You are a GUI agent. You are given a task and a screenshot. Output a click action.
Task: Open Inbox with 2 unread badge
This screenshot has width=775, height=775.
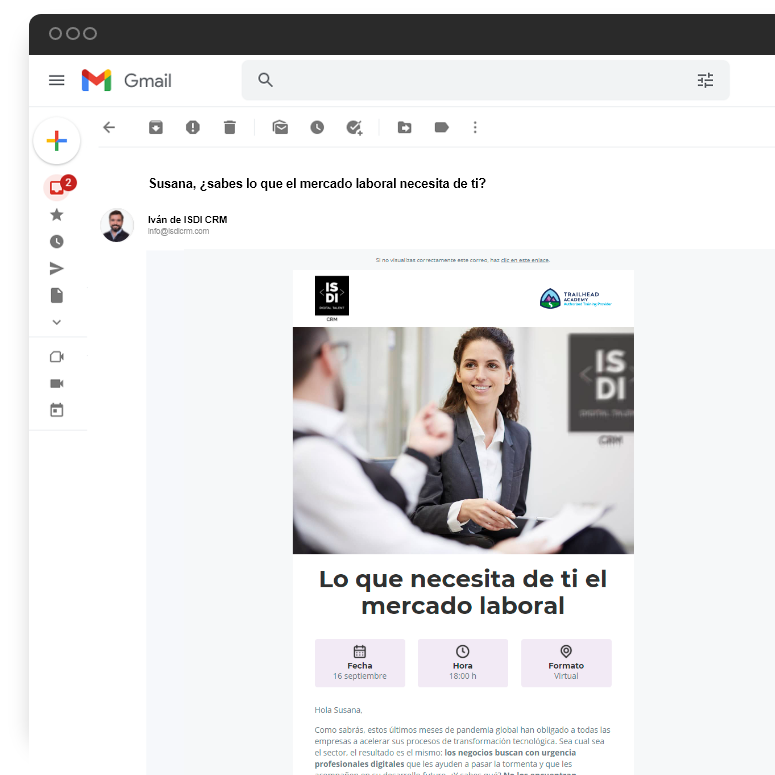tap(58, 187)
